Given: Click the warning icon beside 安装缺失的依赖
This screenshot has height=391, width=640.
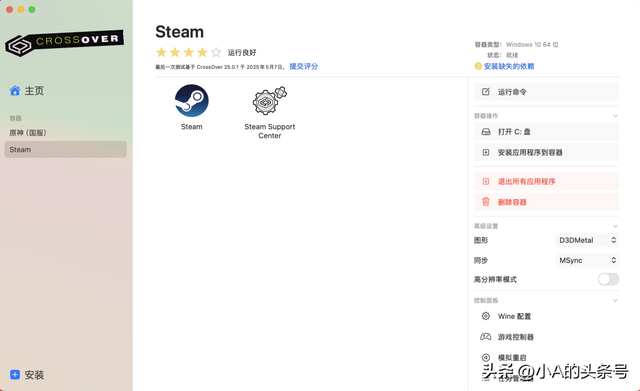Looking at the screenshot, I should tap(478, 66).
